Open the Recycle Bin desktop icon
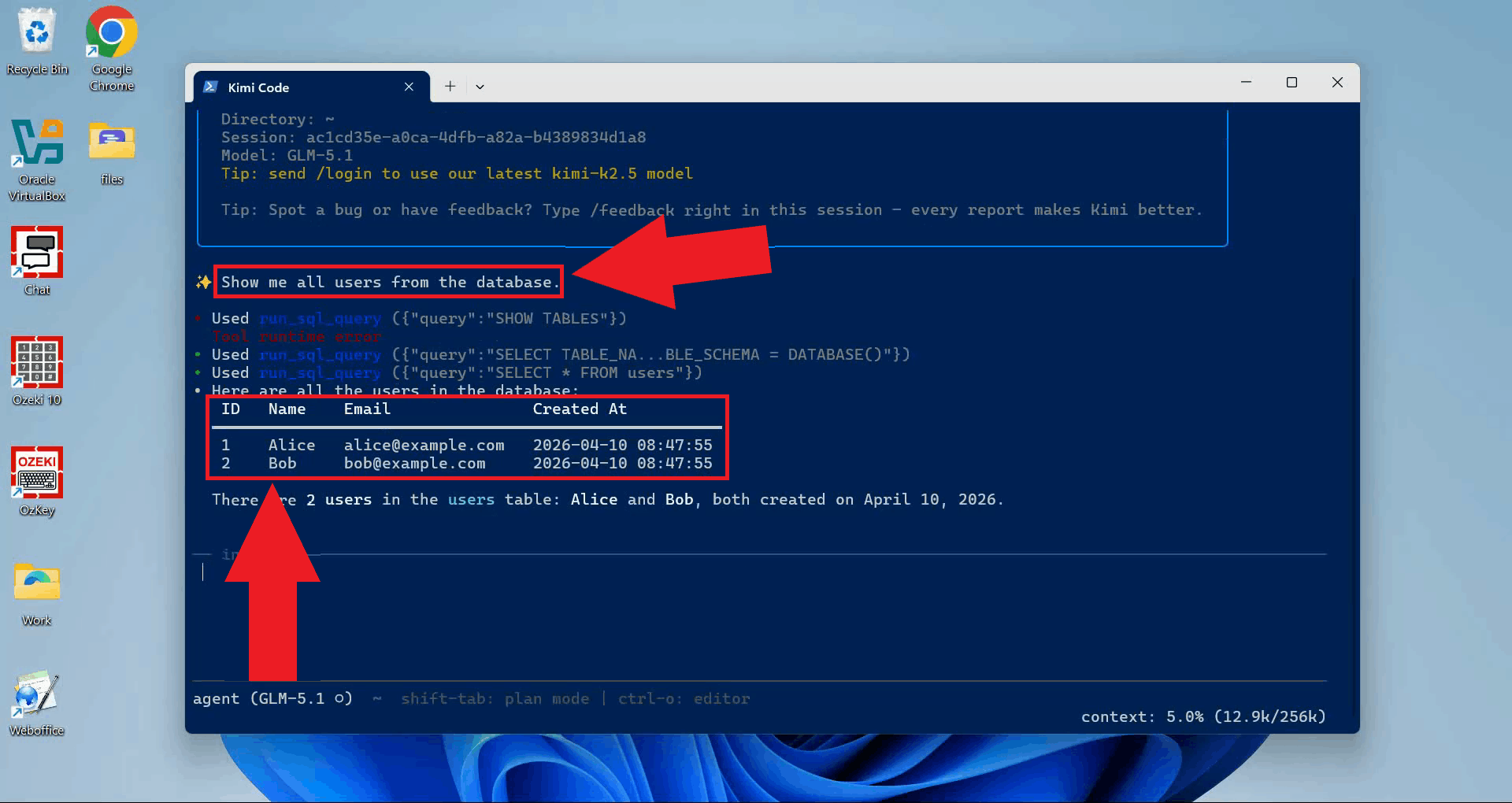Screen dimensions: 1512x803 (37, 43)
